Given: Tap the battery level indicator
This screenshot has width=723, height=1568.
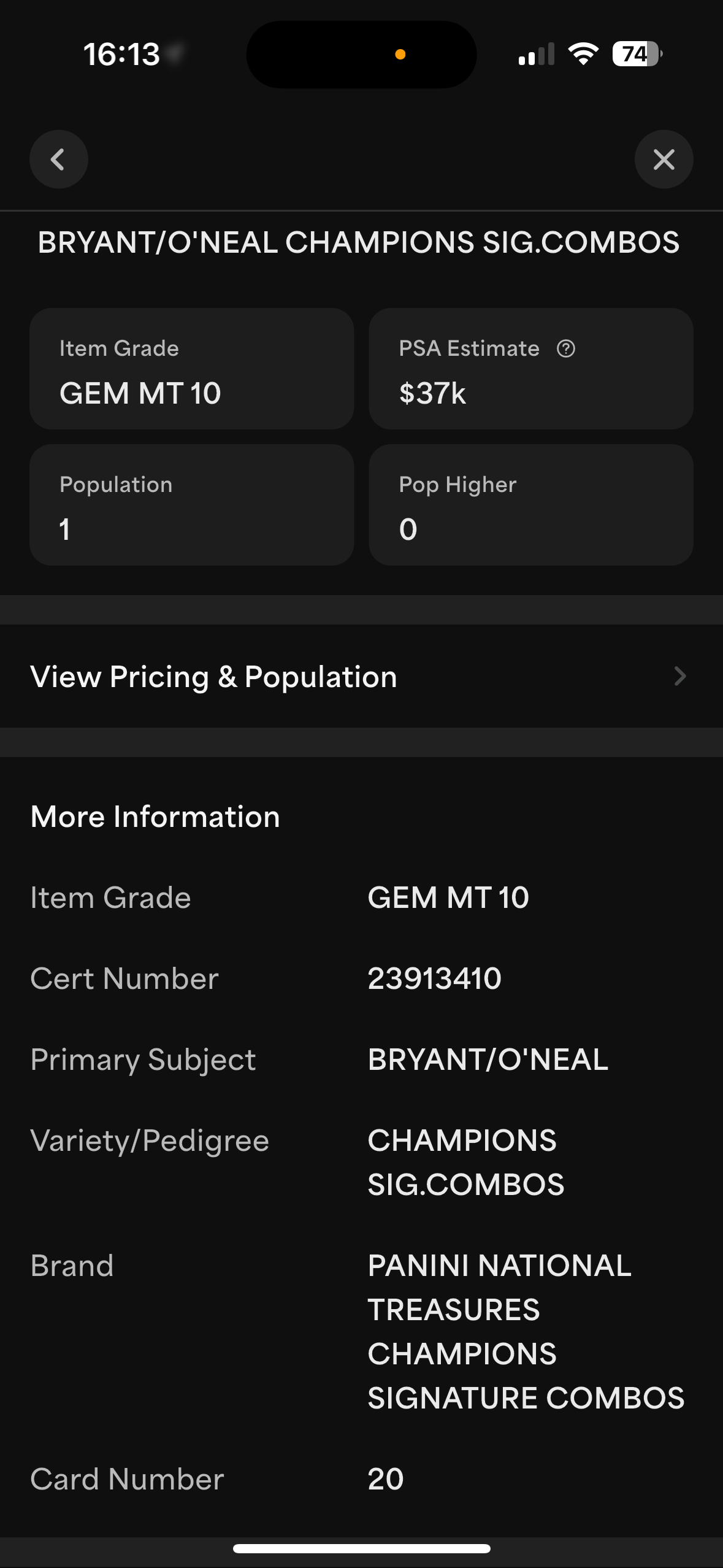Looking at the screenshot, I should point(637,54).
